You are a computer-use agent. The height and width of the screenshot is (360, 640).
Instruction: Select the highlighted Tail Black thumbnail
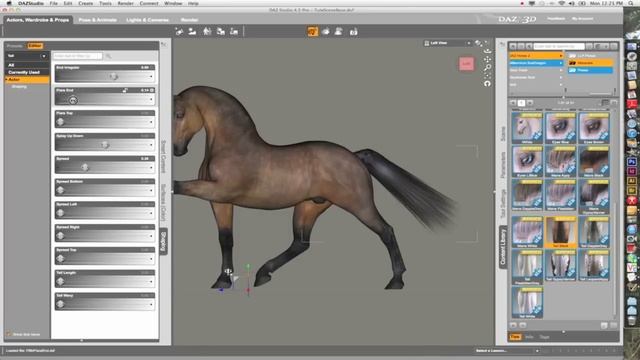[x=561, y=232]
